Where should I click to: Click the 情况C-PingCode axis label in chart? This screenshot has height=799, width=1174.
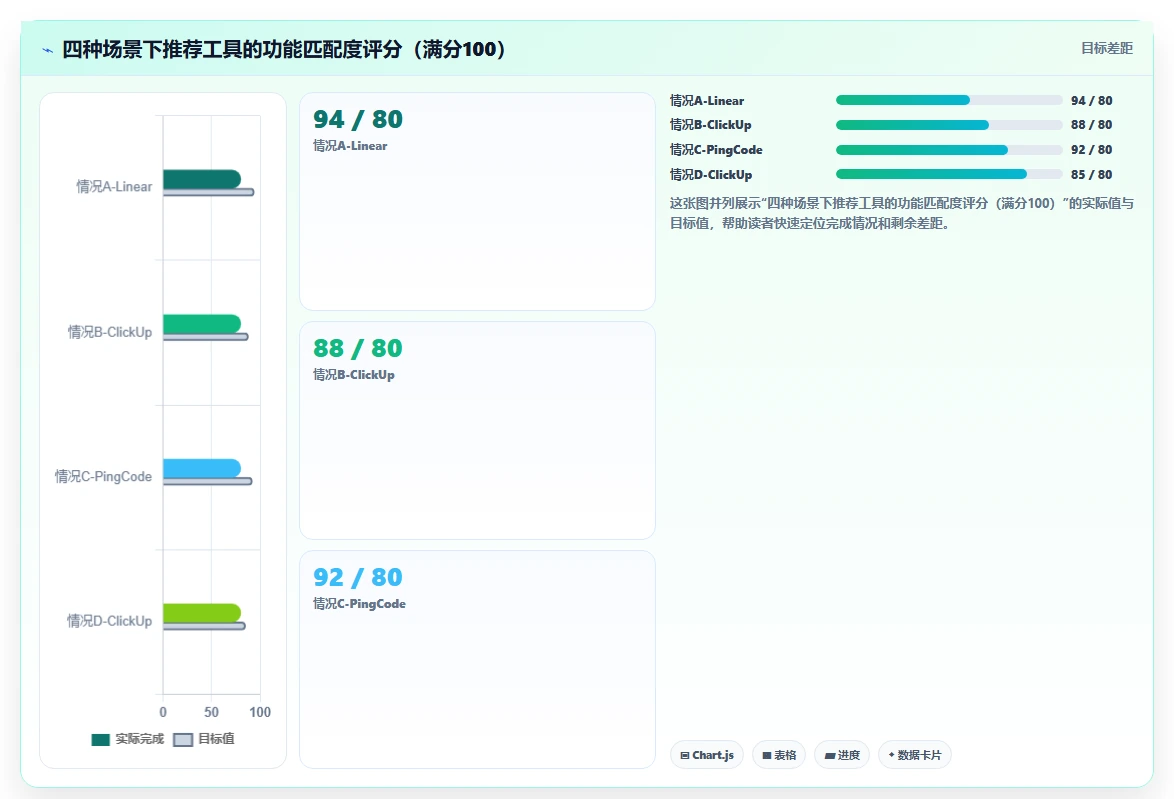(103, 476)
